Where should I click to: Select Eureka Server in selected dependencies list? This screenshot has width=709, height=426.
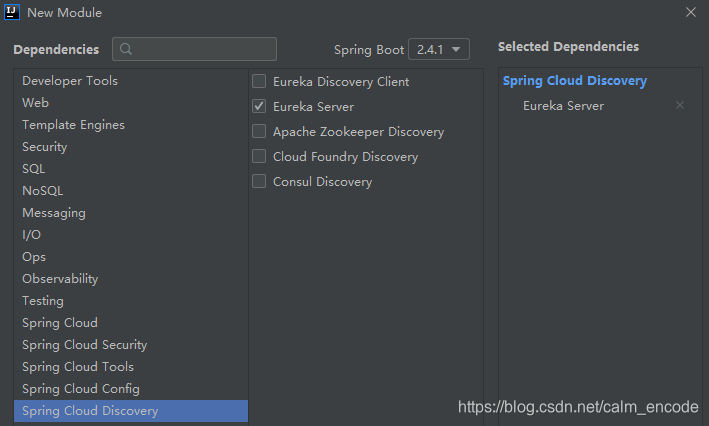(x=563, y=106)
